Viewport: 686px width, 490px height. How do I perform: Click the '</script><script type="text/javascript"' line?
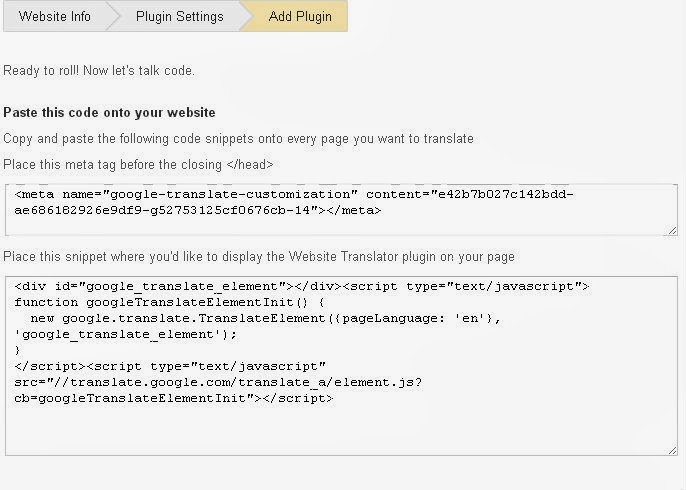[170, 366]
